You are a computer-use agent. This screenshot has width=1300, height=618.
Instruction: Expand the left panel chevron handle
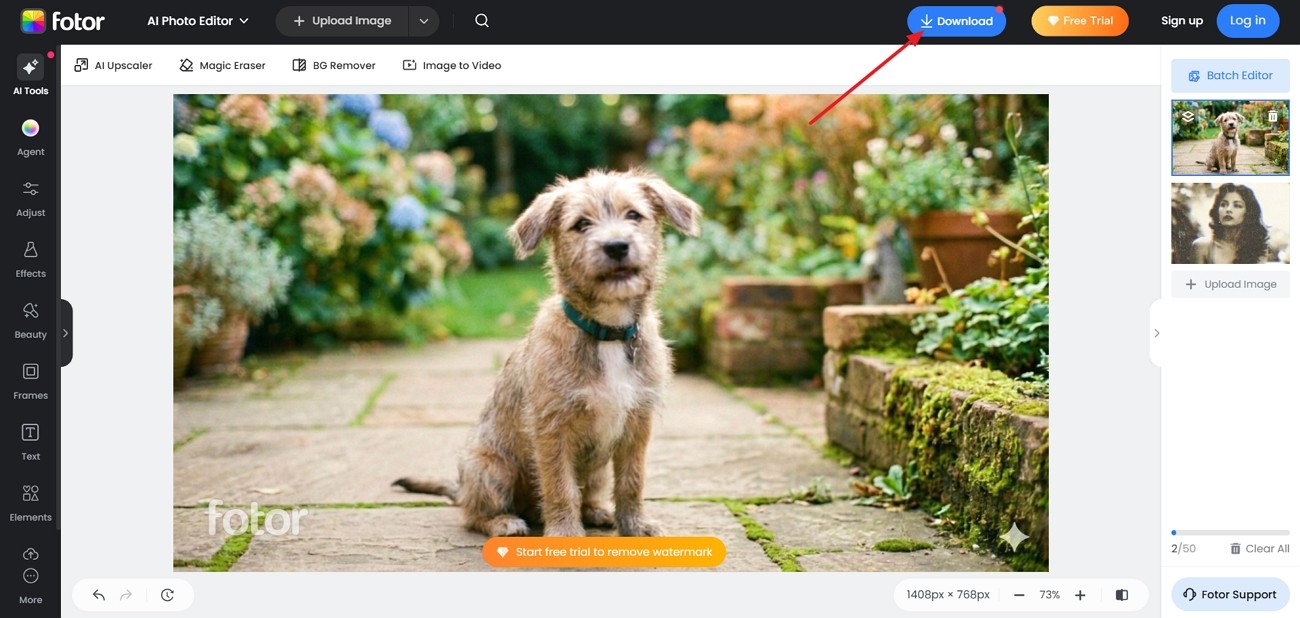coord(66,333)
